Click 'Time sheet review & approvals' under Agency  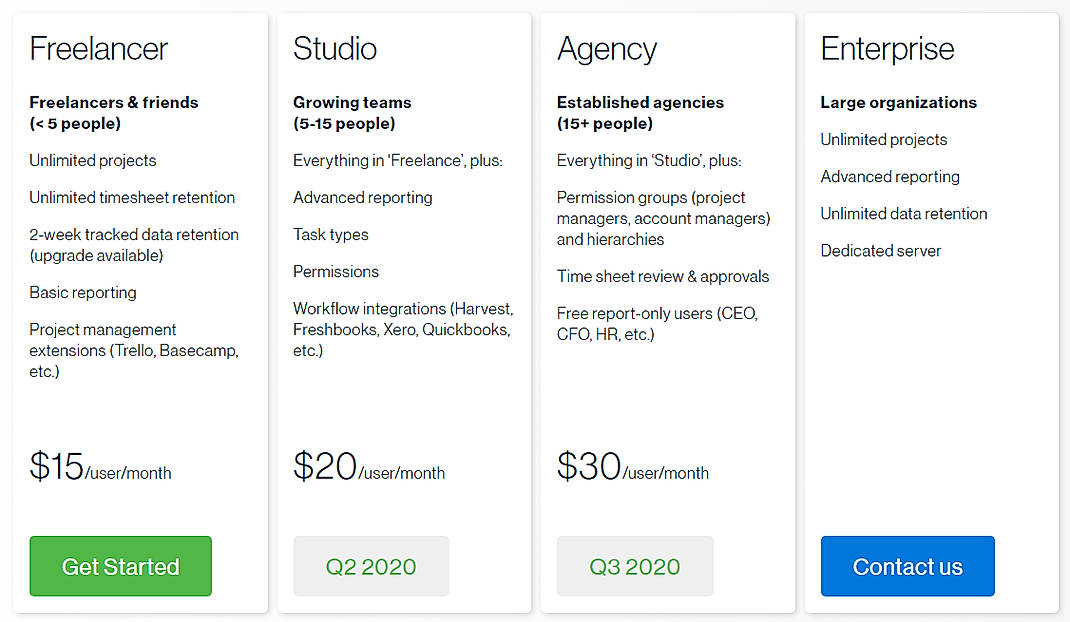coord(663,276)
